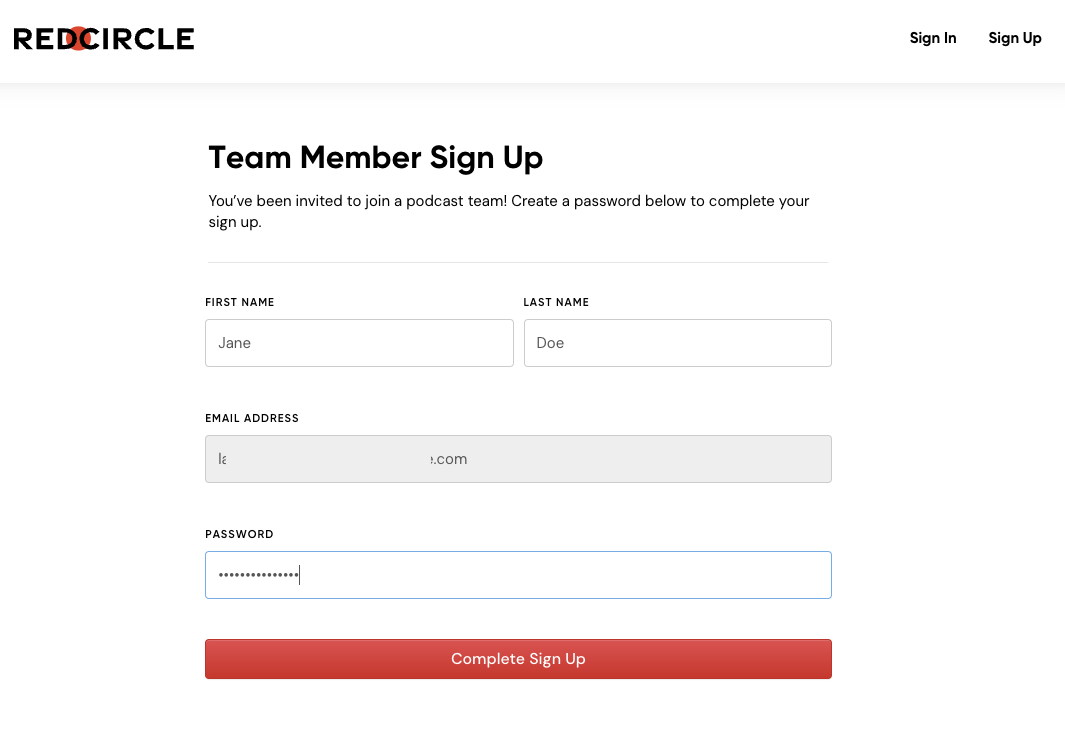Click the Team Member Sign Up heading
The height and width of the screenshot is (732, 1065).
[x=375, y=158]
